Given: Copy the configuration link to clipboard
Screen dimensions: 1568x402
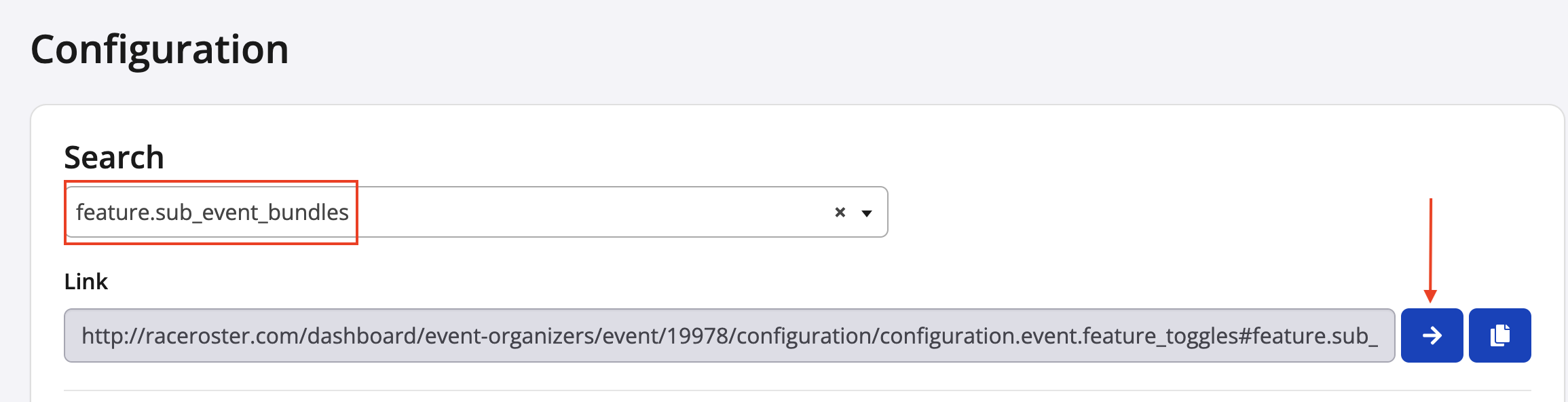Looking at the screenshot, I should coord(1499,335).
